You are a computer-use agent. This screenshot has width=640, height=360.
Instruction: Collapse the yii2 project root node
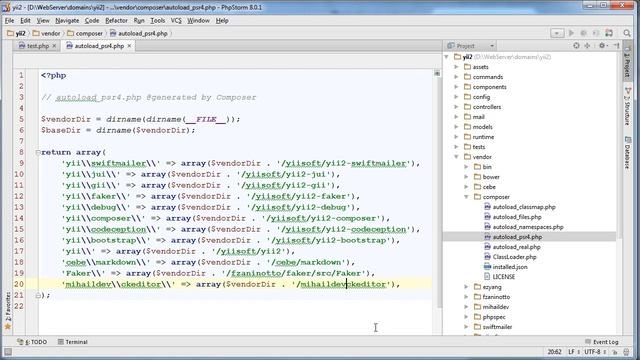tap(447, 57)
